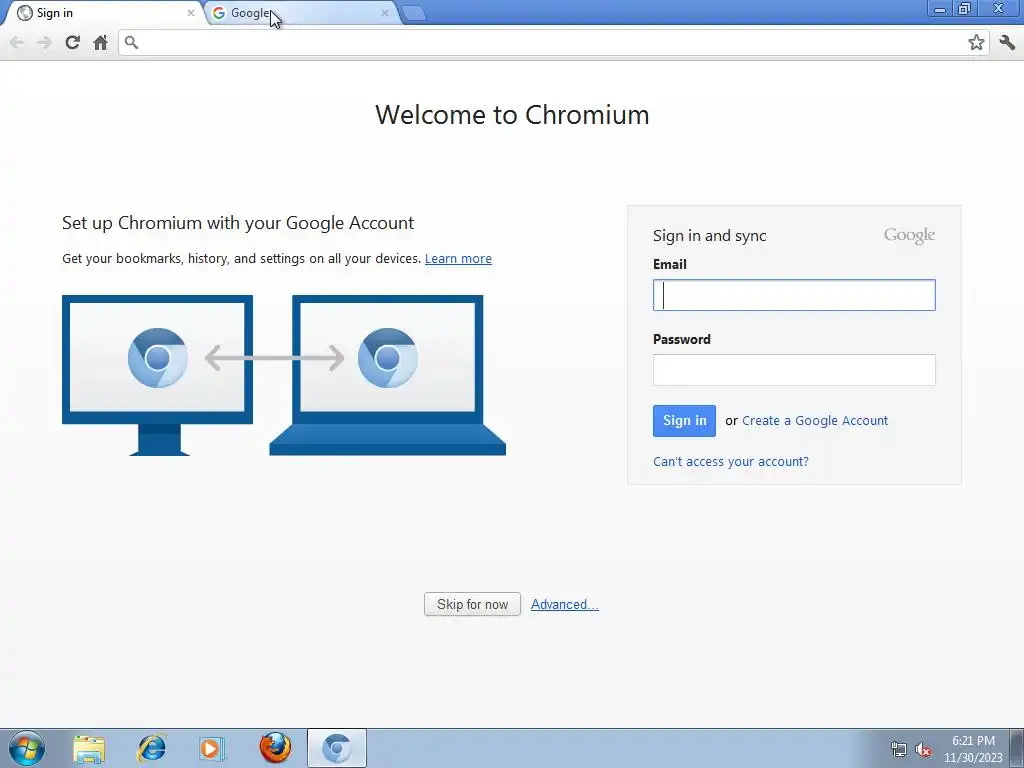Reload the page with the refresh icon

coord(72,42)
